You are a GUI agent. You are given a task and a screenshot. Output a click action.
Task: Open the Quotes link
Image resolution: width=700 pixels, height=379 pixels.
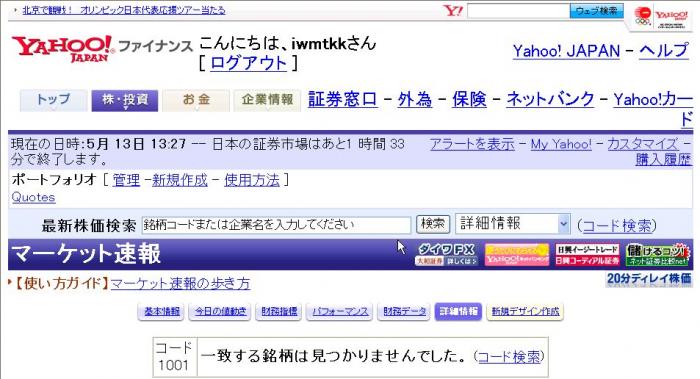[x=33, y=197]
